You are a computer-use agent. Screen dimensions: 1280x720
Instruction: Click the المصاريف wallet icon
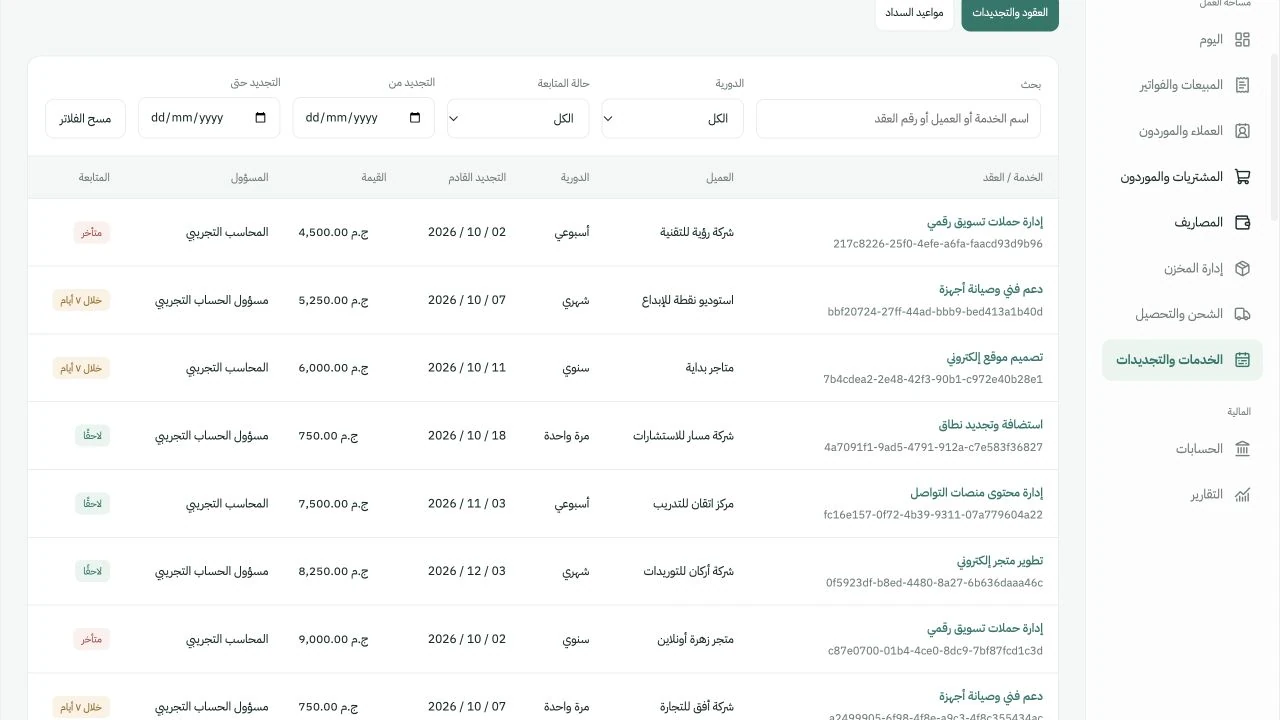pyautogui.click(x=1242, y=222)
